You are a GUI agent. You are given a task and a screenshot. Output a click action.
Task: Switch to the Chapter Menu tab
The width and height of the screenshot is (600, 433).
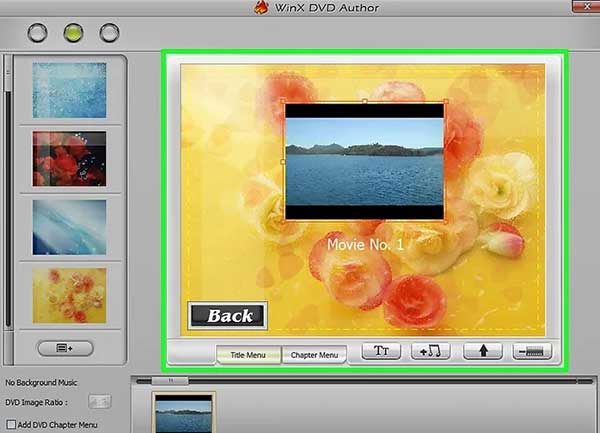[315, 355]
